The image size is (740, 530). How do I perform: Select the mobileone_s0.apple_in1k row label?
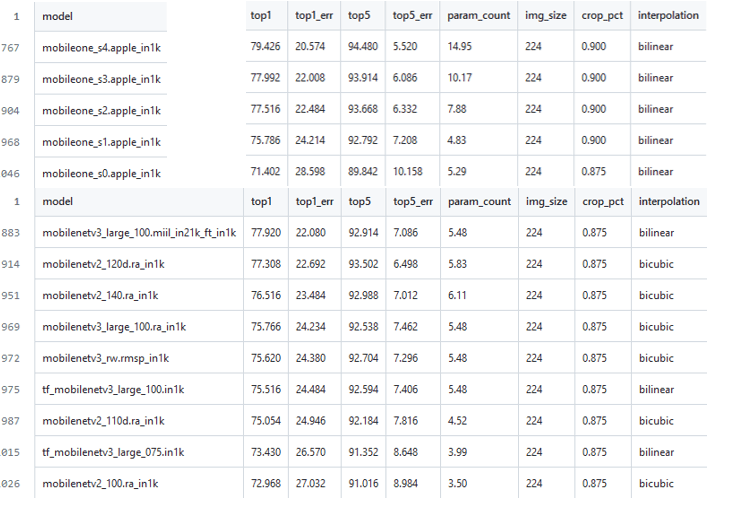click(101, 174)
